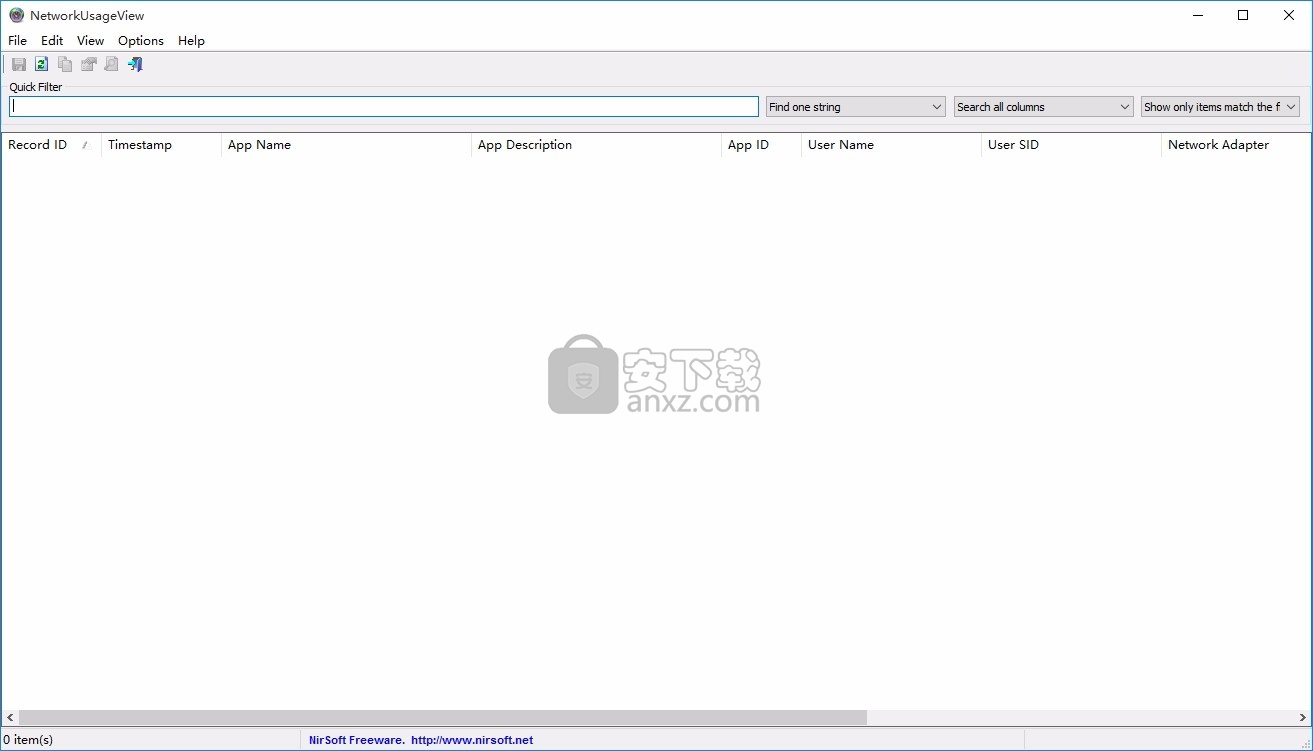The image size is (1313, 751).
Task: Click the Exit door toolbar icon
Action: pyautogui.click(x=135, y=64)
